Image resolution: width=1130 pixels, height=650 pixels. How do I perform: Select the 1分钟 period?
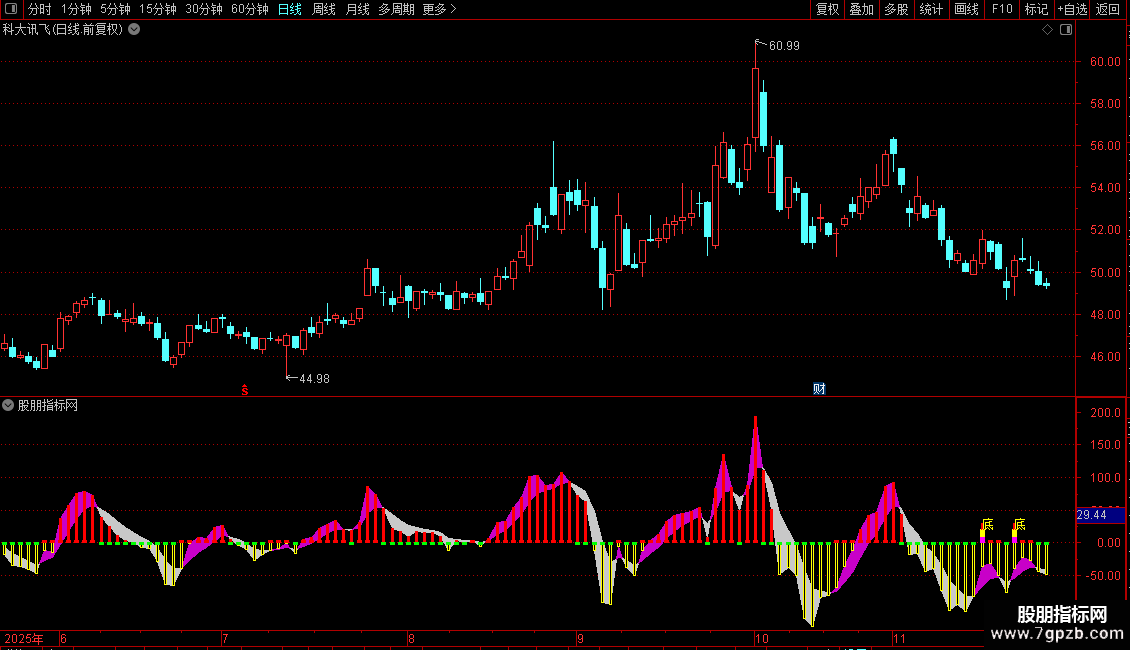coord(76,9)
